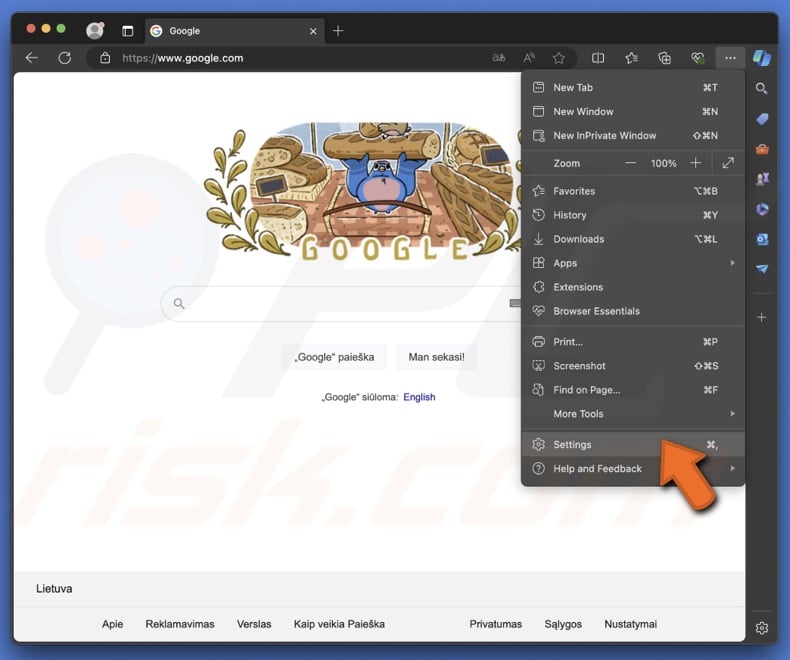Screen dimensions: 790x660
Task: Open the Reklamavimas footer link
Action: click(x=180, y=624)
